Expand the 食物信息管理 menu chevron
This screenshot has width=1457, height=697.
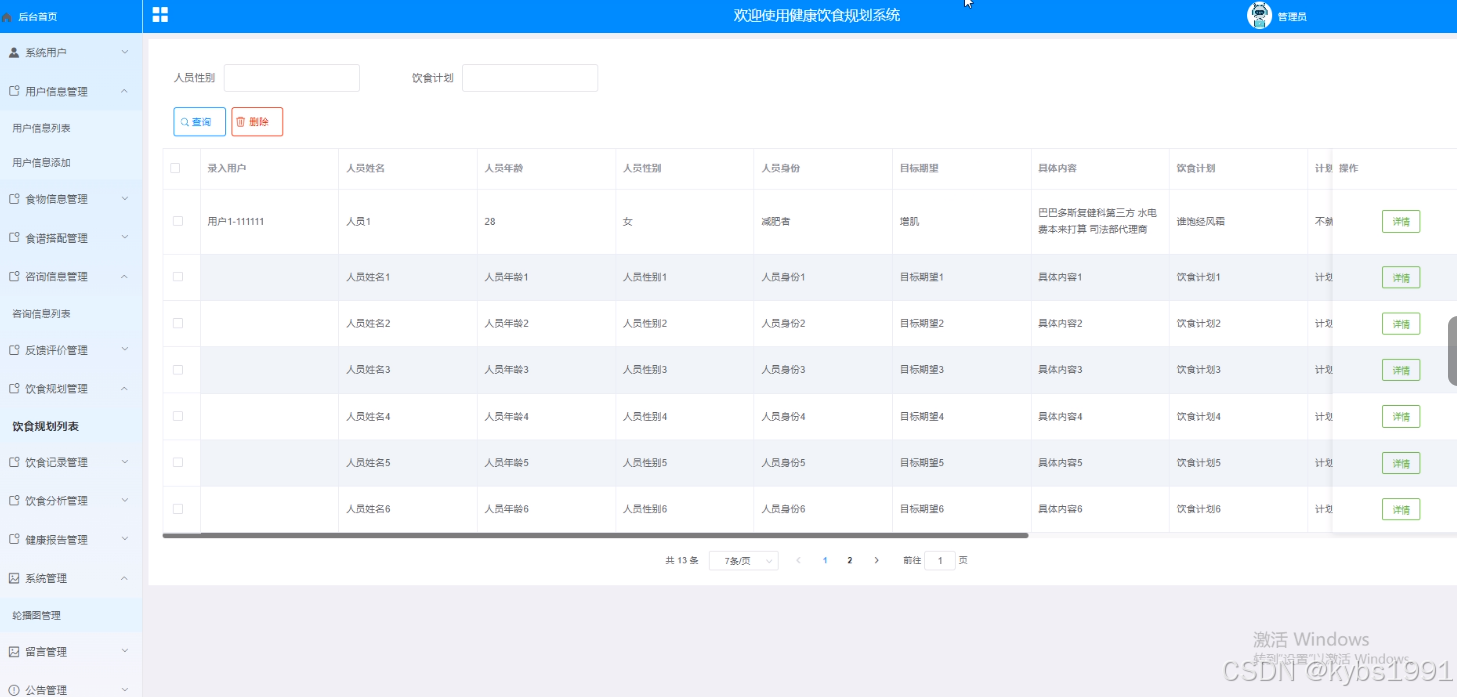[x=125, y=199]
